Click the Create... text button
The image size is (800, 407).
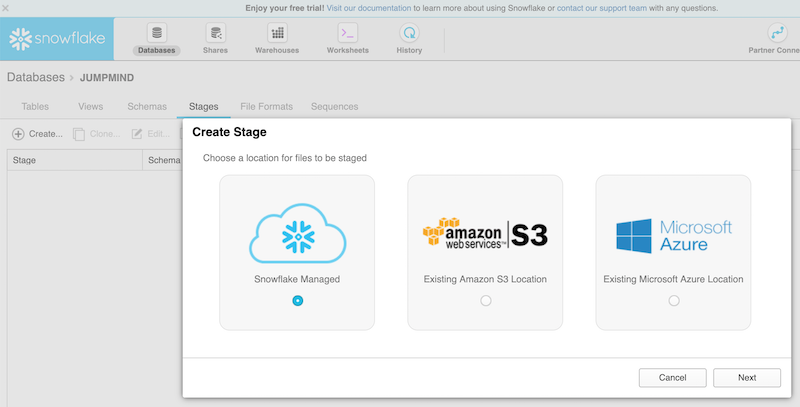pos(46,134)
